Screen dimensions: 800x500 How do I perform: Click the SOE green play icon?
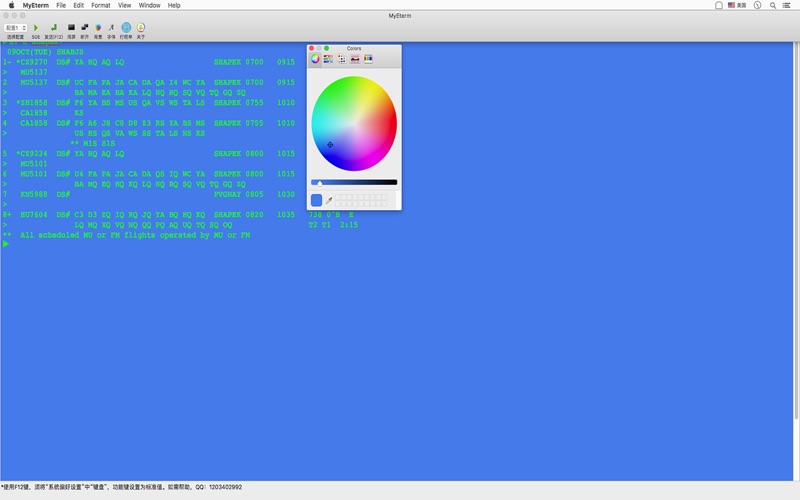coord(36,28)
